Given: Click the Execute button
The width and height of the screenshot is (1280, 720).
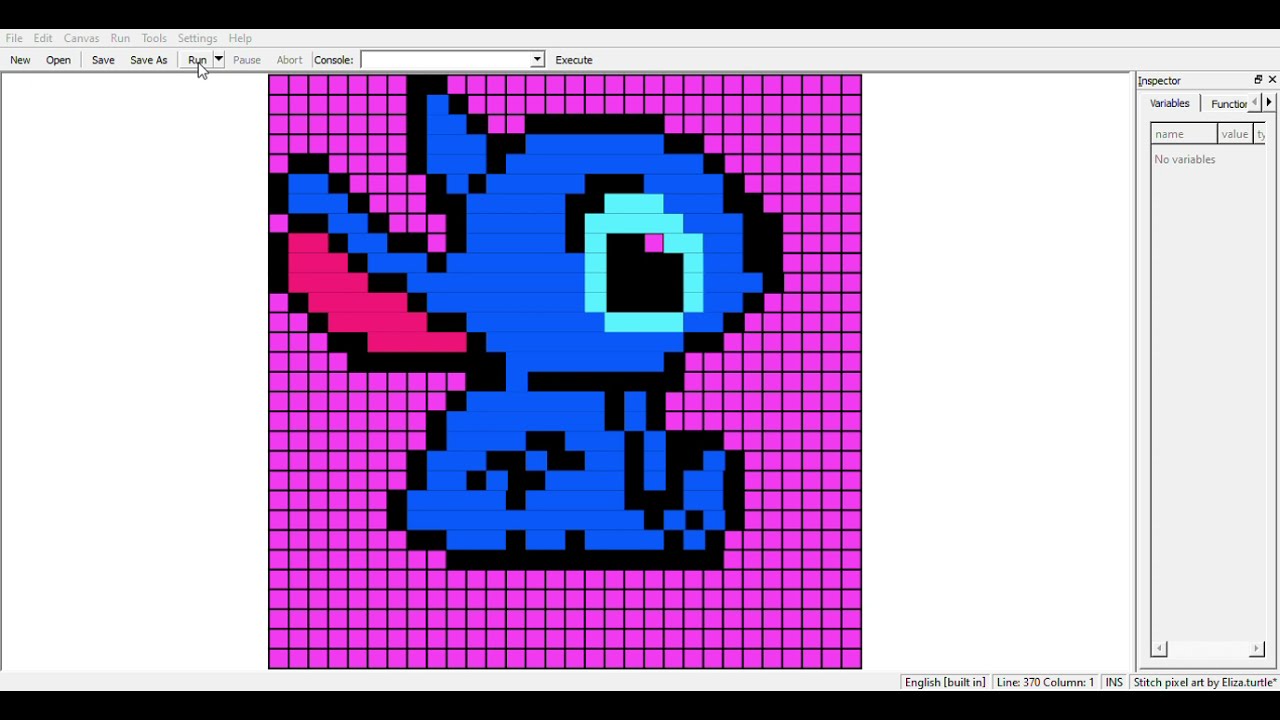Looking at the screenshot, I should 574,60.
